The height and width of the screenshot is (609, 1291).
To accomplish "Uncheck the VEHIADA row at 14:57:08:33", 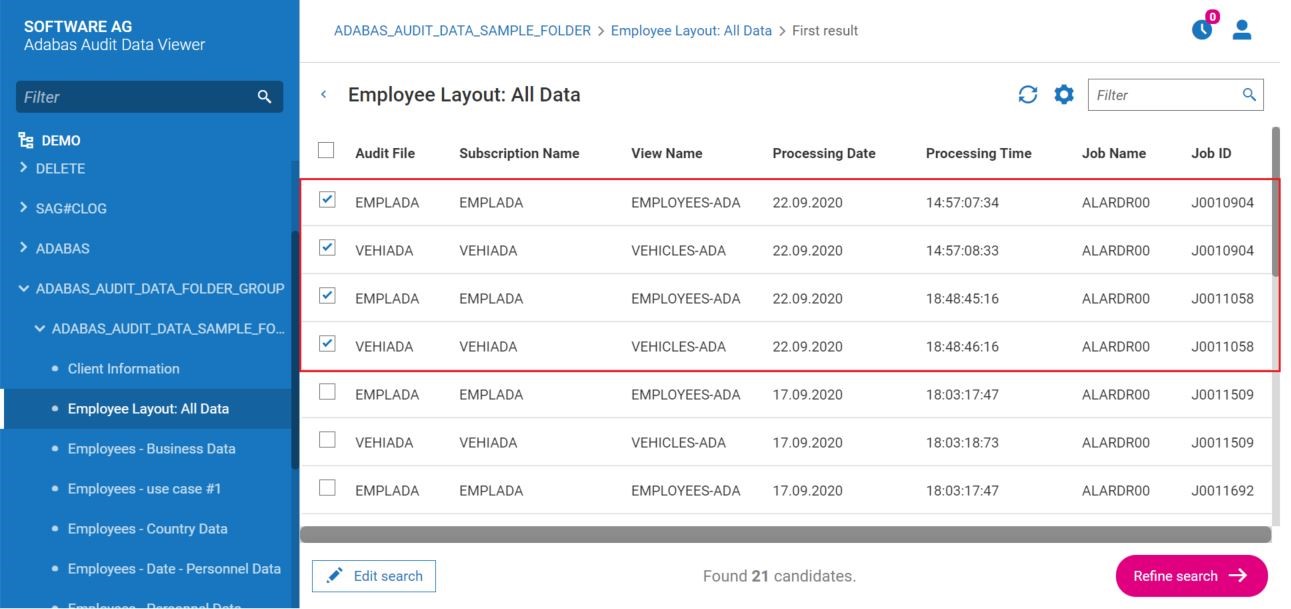I will coord(327,248).
